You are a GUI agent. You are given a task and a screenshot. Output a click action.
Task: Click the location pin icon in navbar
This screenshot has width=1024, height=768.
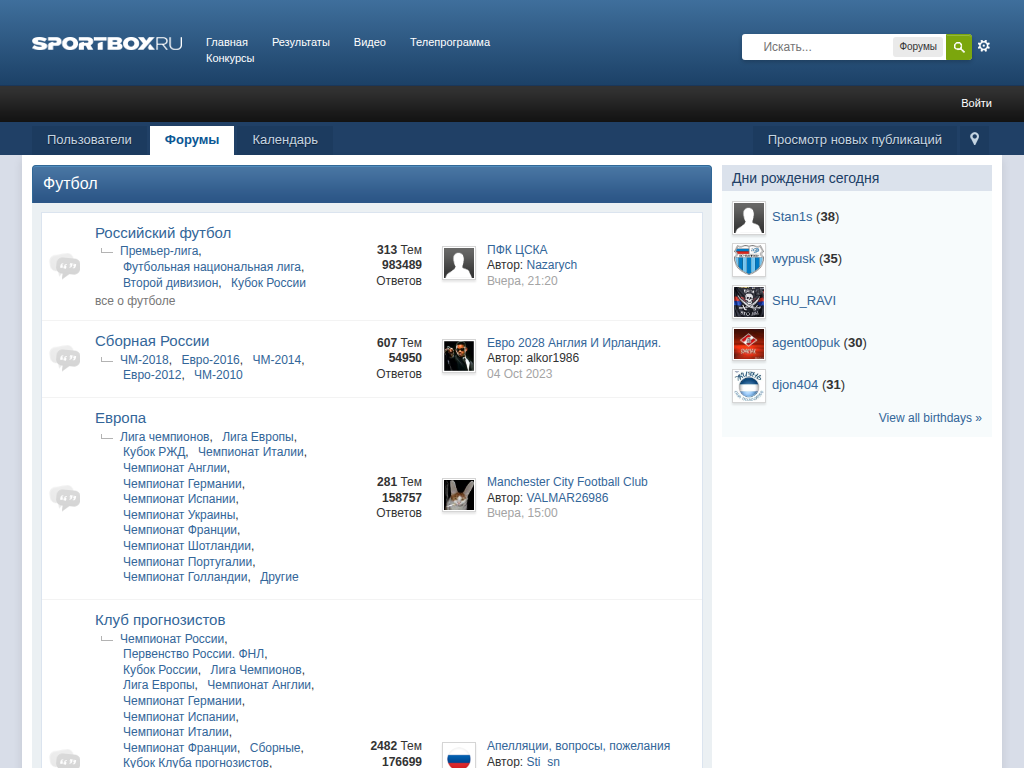[x=974, y=140]
